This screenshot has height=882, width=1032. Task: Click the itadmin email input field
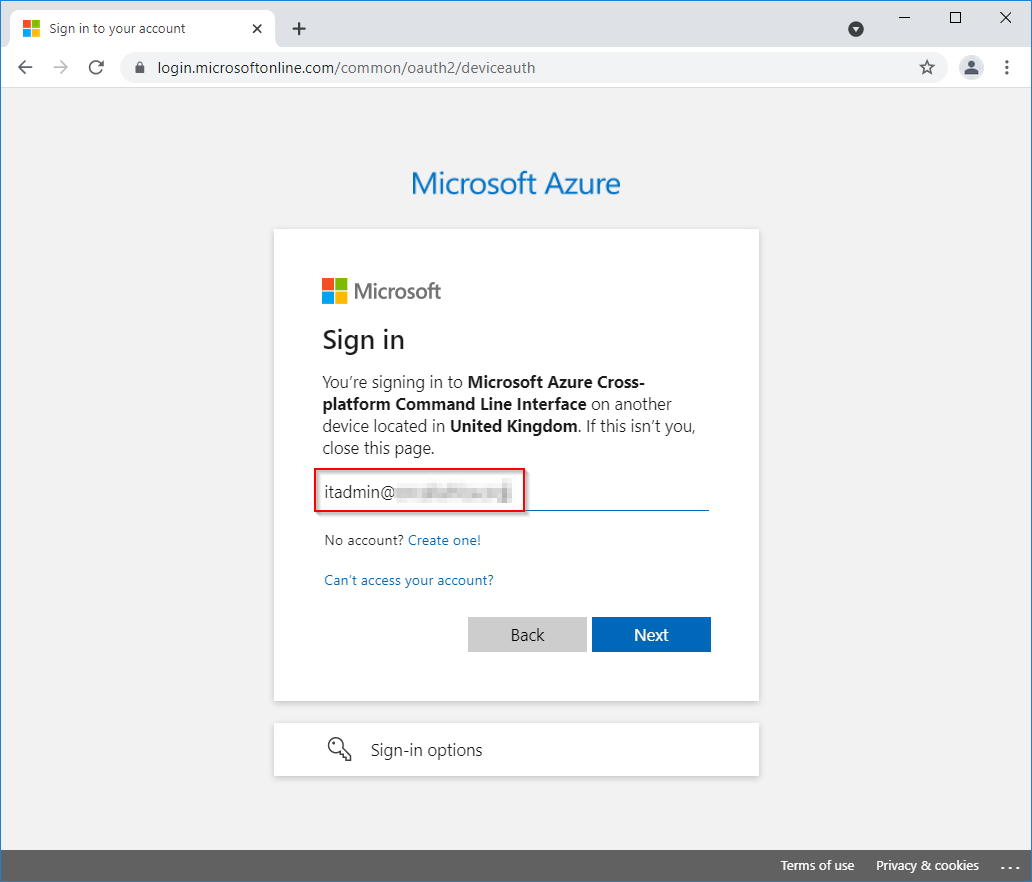pos(515,492)
